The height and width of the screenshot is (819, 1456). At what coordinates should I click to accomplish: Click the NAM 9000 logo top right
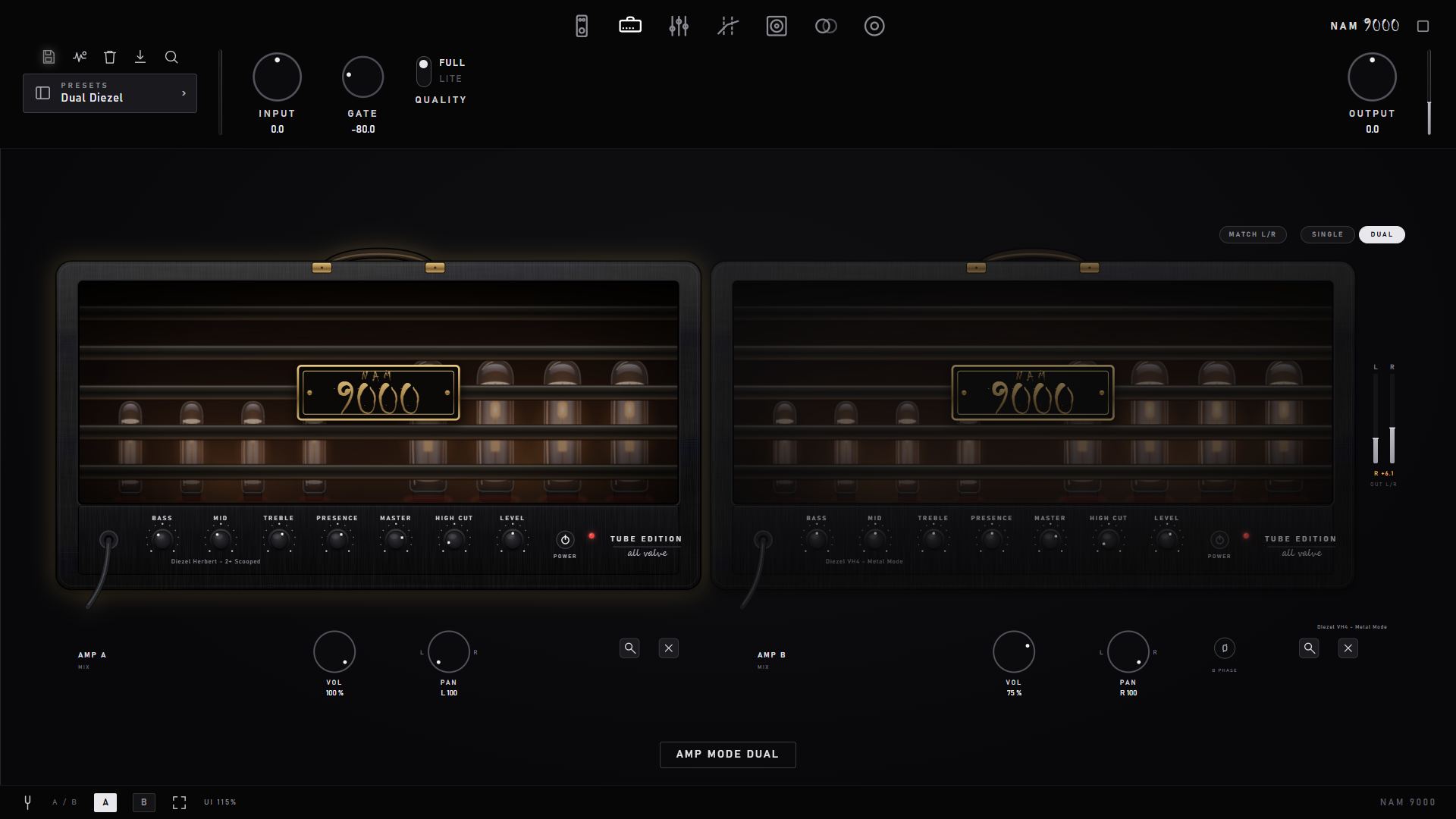click(x=1364, y=26)
